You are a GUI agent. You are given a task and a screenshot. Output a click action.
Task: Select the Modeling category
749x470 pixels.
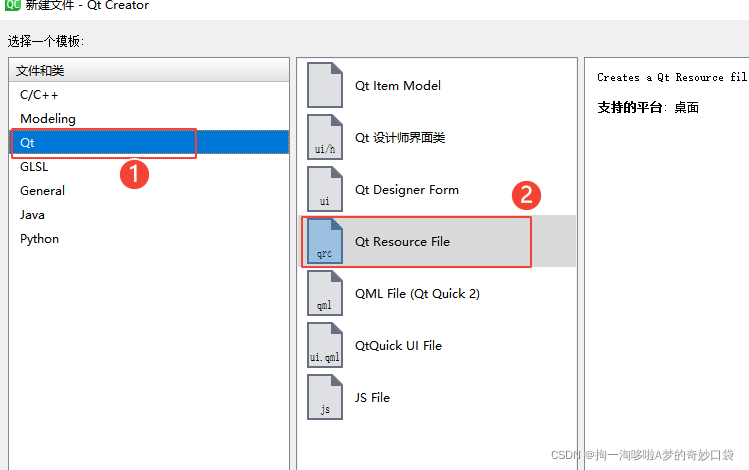pyautogui.click(x=149, y=118)
